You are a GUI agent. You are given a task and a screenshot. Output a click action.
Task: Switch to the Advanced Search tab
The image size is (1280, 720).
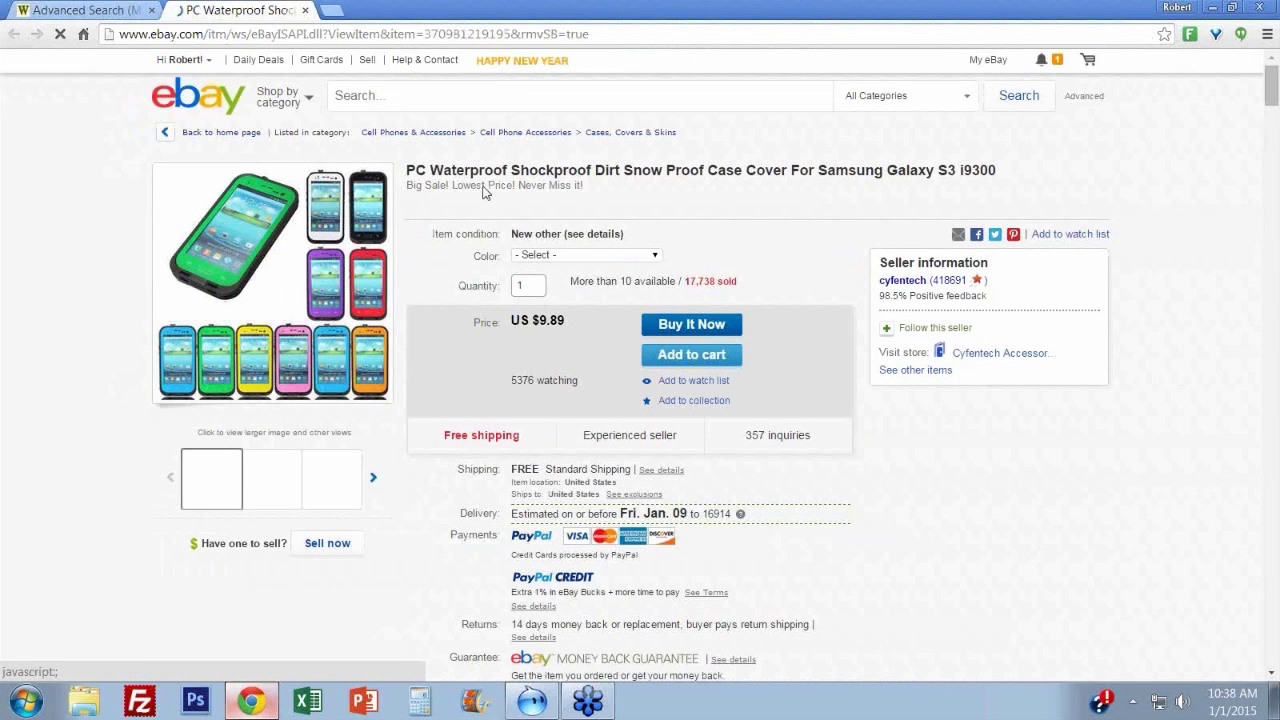click(x=86, y=10)
